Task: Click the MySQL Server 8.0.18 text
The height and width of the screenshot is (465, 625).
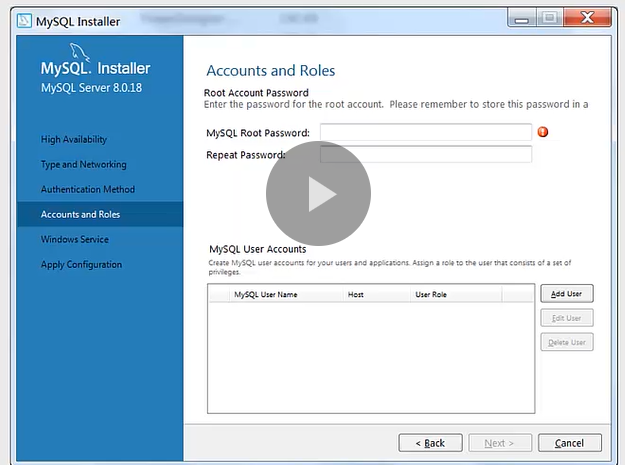Action: click(x=91, y=88)
